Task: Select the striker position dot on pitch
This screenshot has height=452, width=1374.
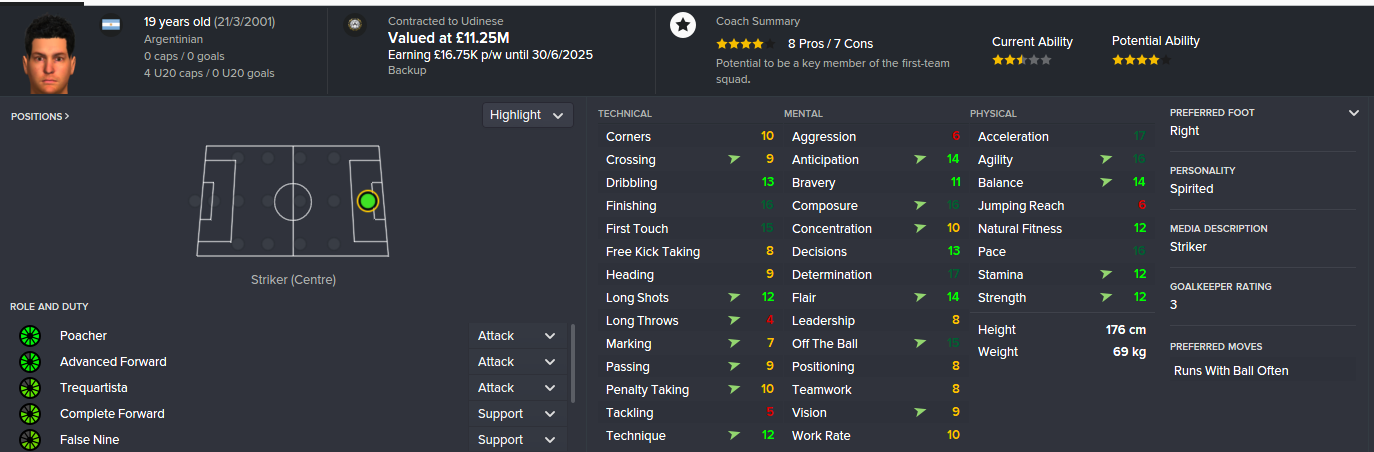Action: [x=367, y=201]
